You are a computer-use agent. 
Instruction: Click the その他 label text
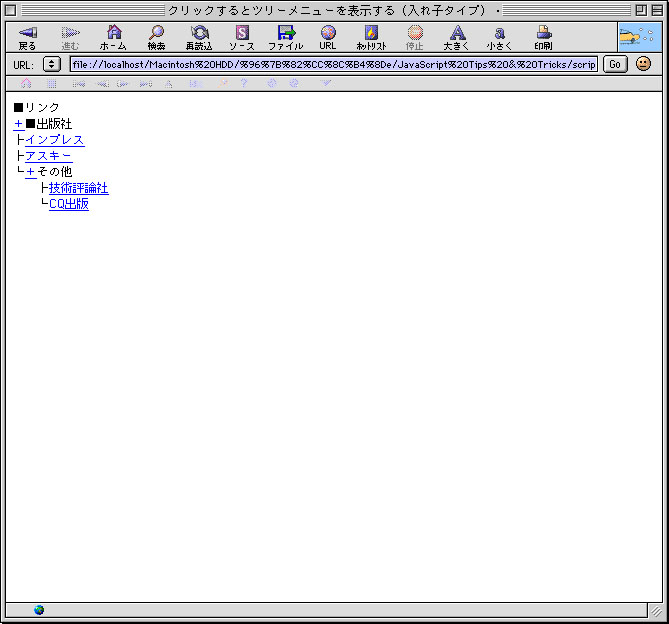click(55, 172)
